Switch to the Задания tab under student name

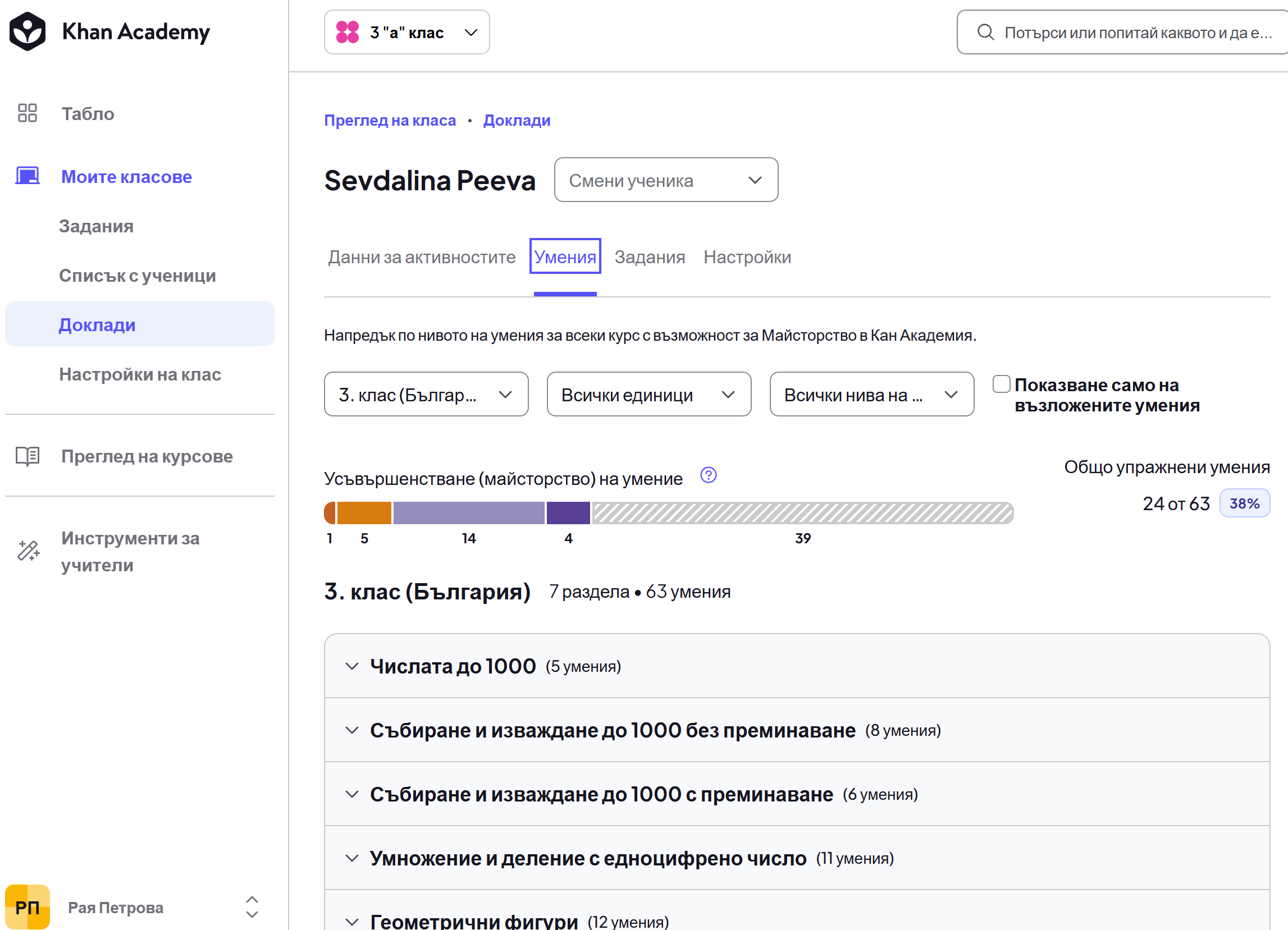coord(650,257)
